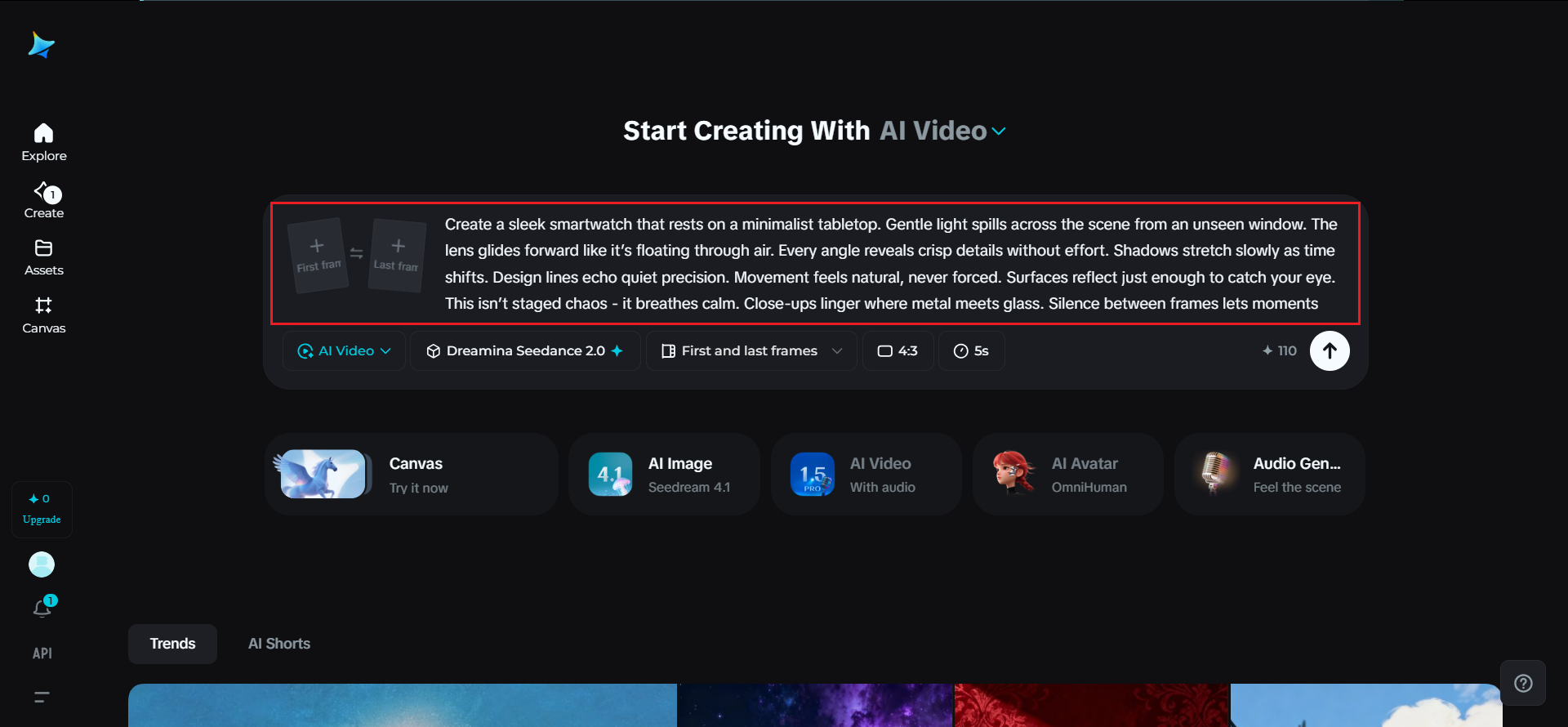Change the 4:3 aspect ratio setting
Image resolution: width=1568 pixels, height=727 pixels.
pyautogui.click(x=898, y=351)
